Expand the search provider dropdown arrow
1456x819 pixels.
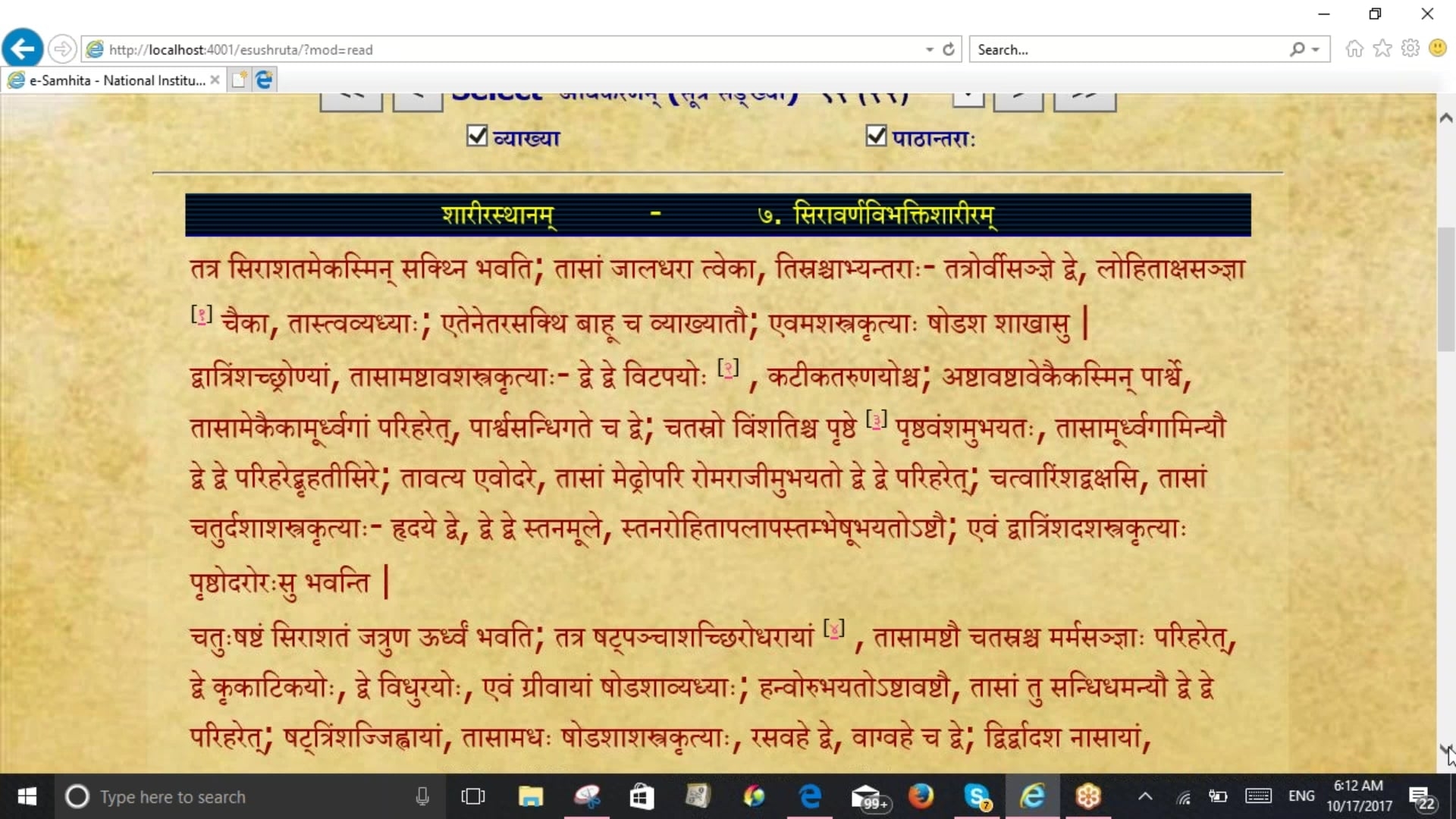tap(1316, 49)
